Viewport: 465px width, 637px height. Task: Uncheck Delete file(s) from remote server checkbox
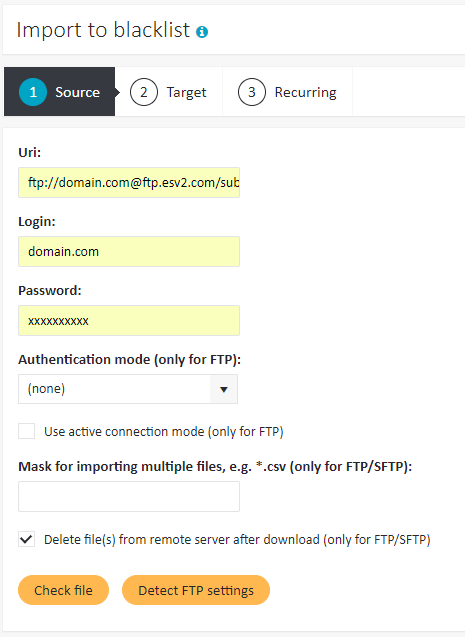(26, 539)
